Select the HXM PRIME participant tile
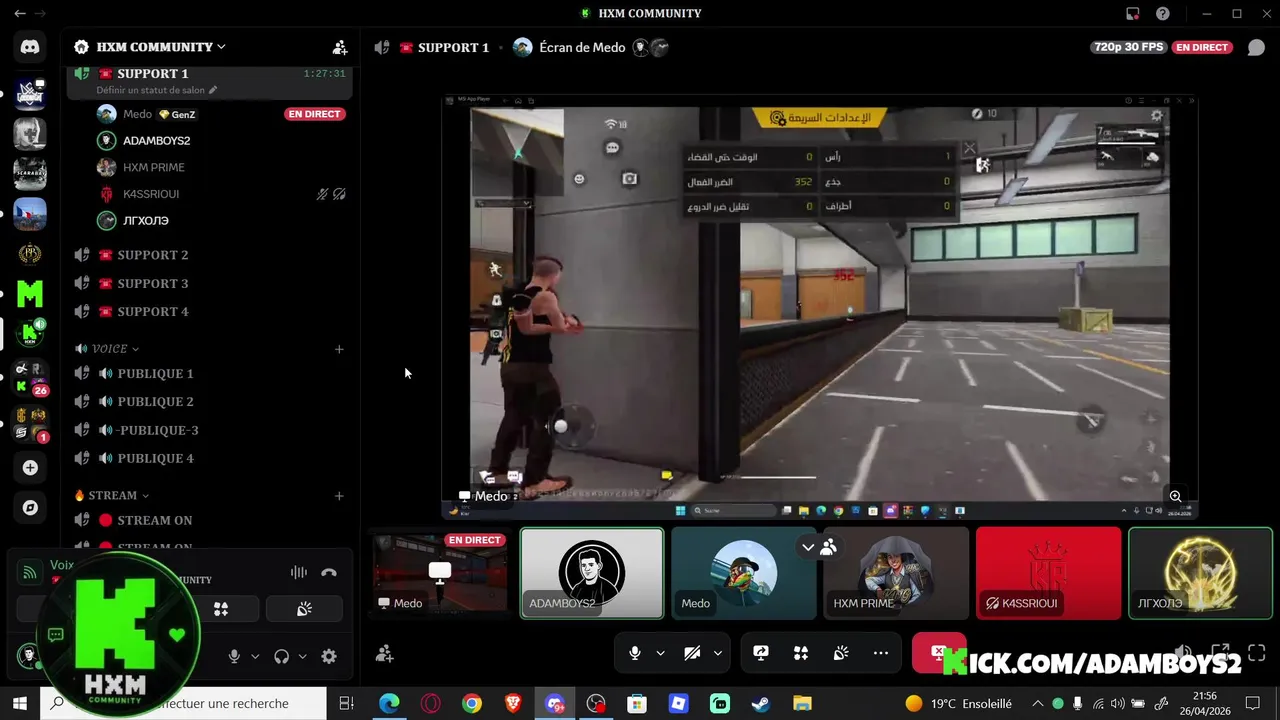 click(x=896, y=573)
